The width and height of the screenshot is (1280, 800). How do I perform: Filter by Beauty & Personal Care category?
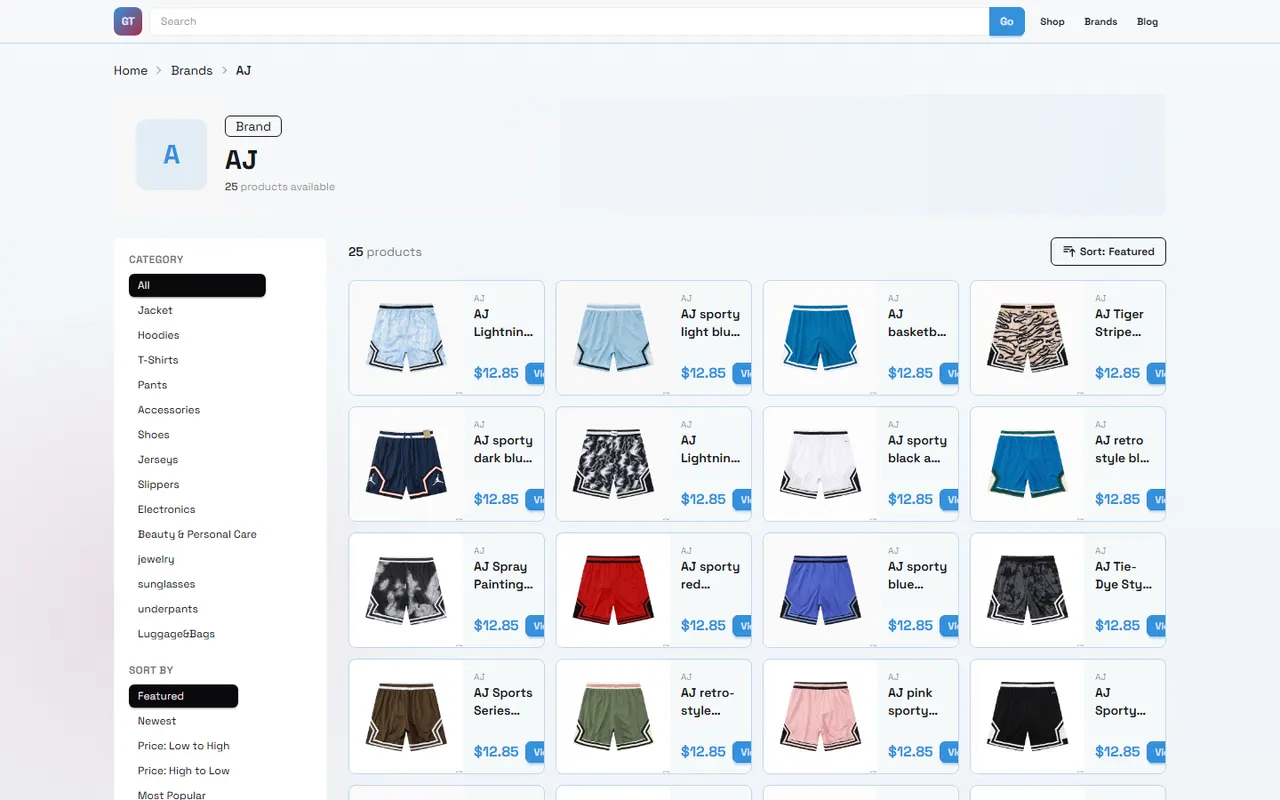click(x=197, y=534)
